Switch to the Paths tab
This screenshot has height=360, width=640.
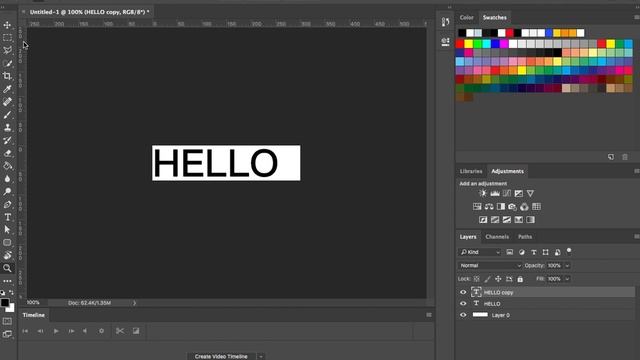point(525,237)
